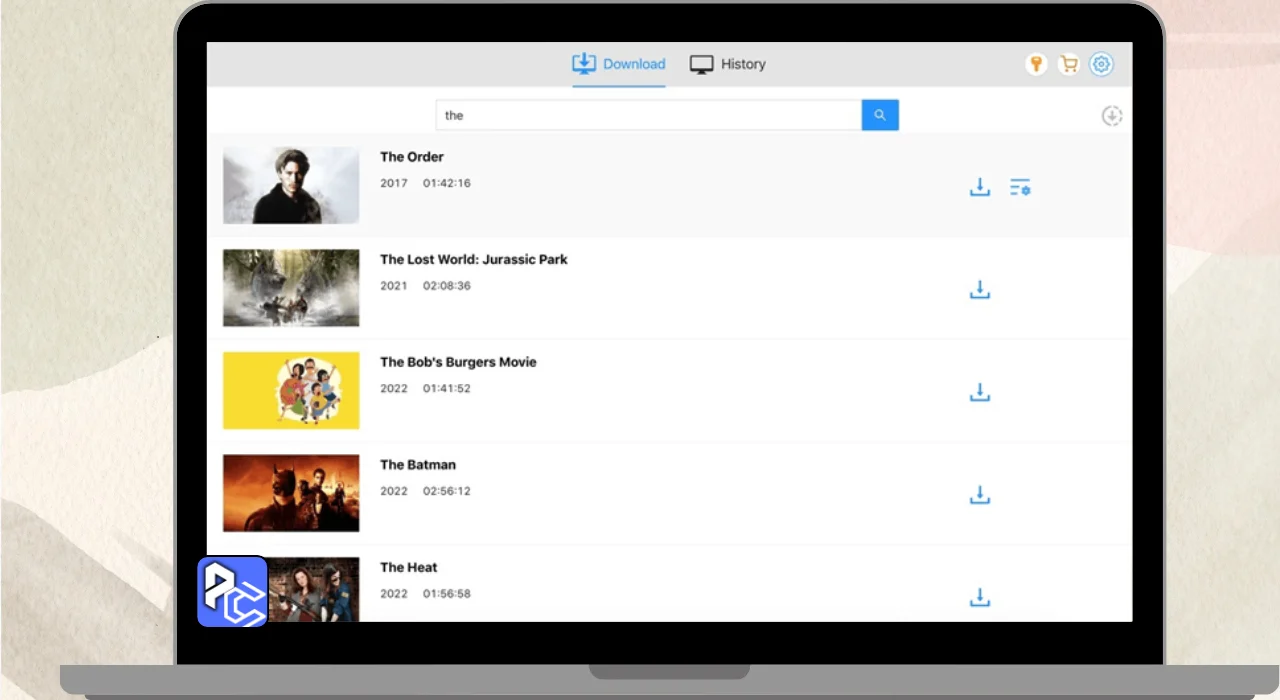Show the download queue circle icon
The image size is (1280, 700).
[1112, 116]
